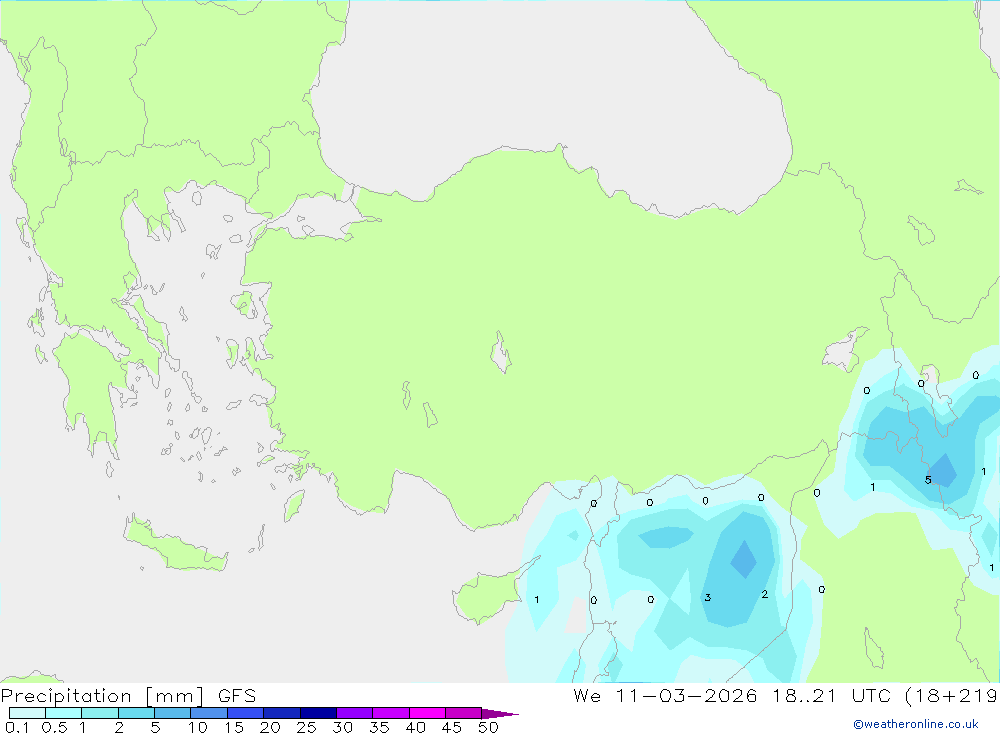Screen dimensions: 1000x733
Task: Click the '30' legend scale label
Action: point(342,727)
